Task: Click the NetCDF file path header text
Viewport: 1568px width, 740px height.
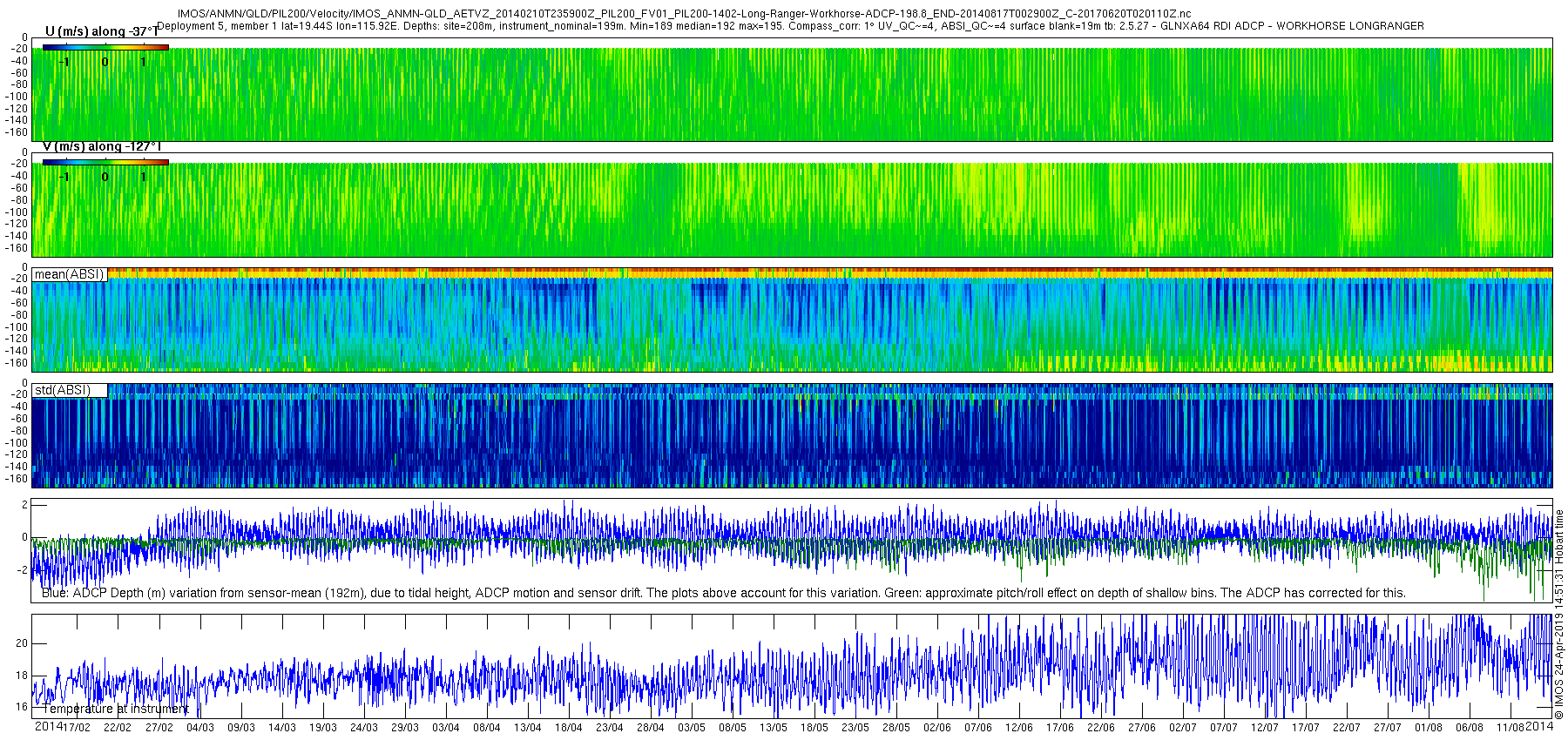Action: pos(684,14)
